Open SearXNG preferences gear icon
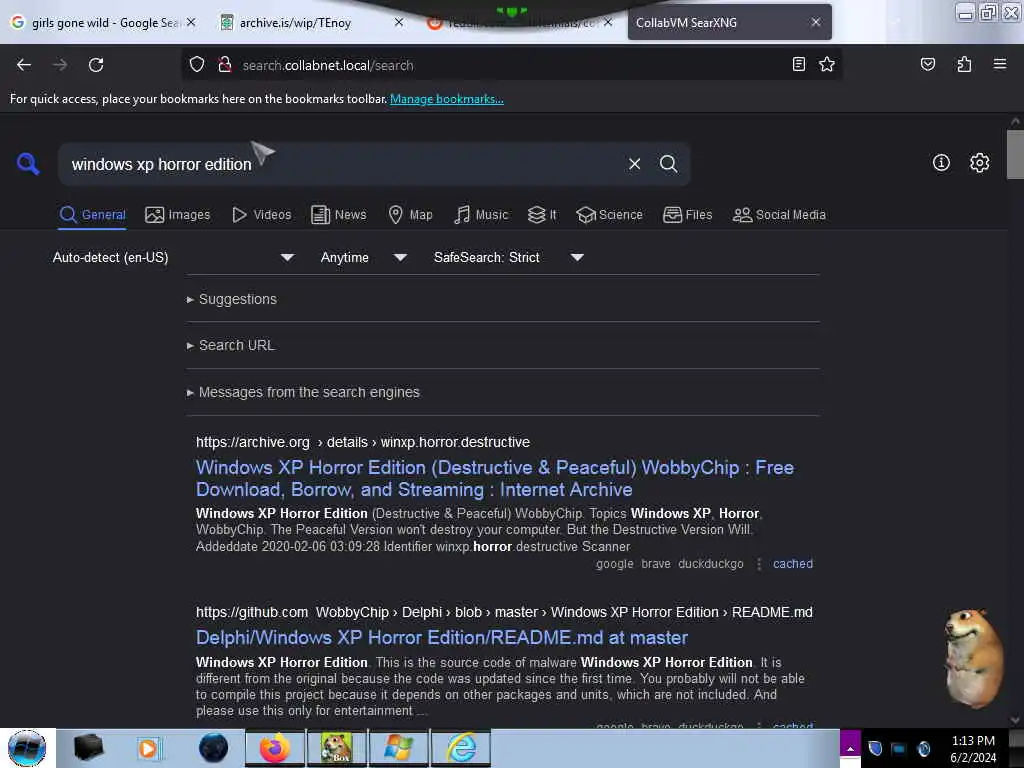1024x768 pixels. click(x=979, y=163)
